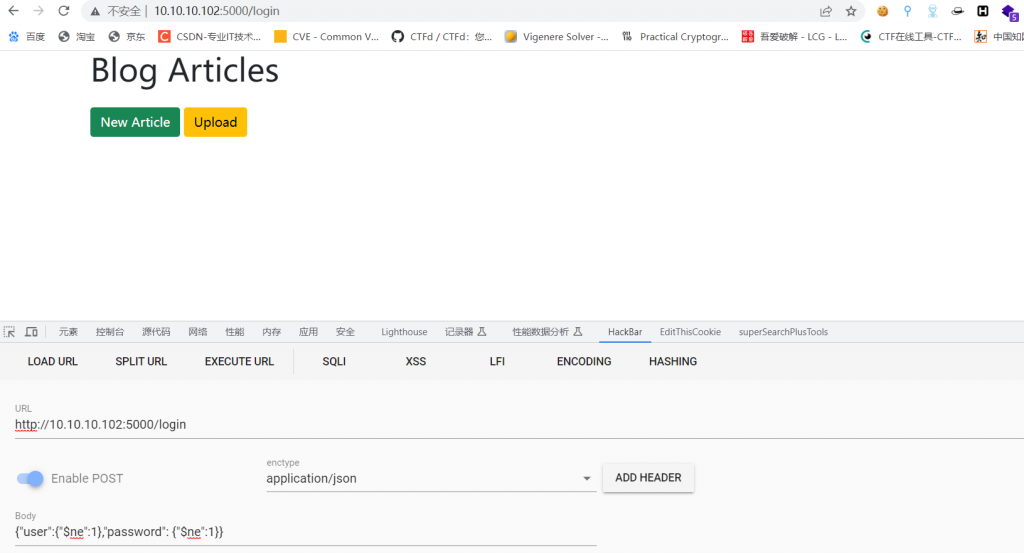Screen dimensions: 1024x553
Task: Switch to the EditThisCookie tab
Action: (x=690, y=332)
